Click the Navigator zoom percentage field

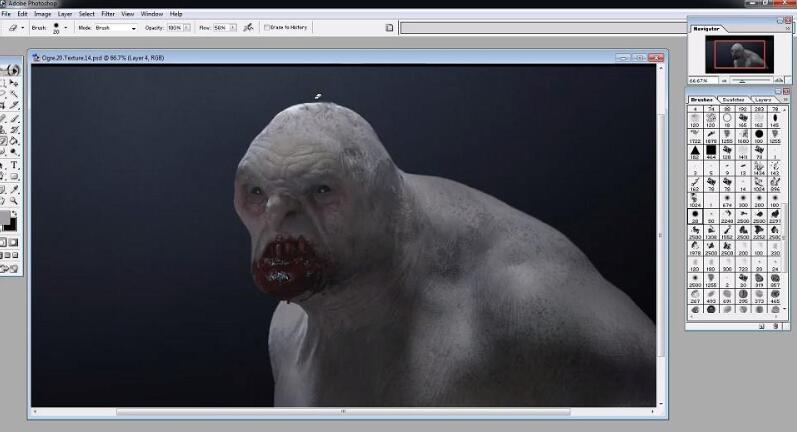click(x=702, y=81)
